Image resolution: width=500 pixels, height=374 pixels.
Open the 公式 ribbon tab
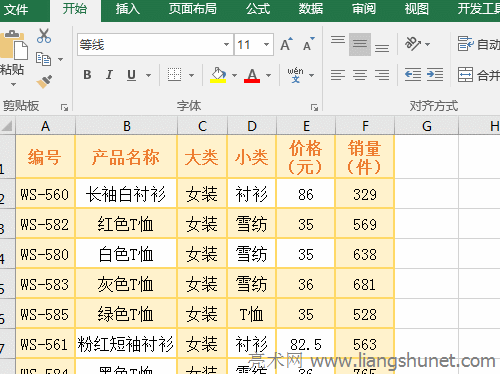[x=258, y=9]
